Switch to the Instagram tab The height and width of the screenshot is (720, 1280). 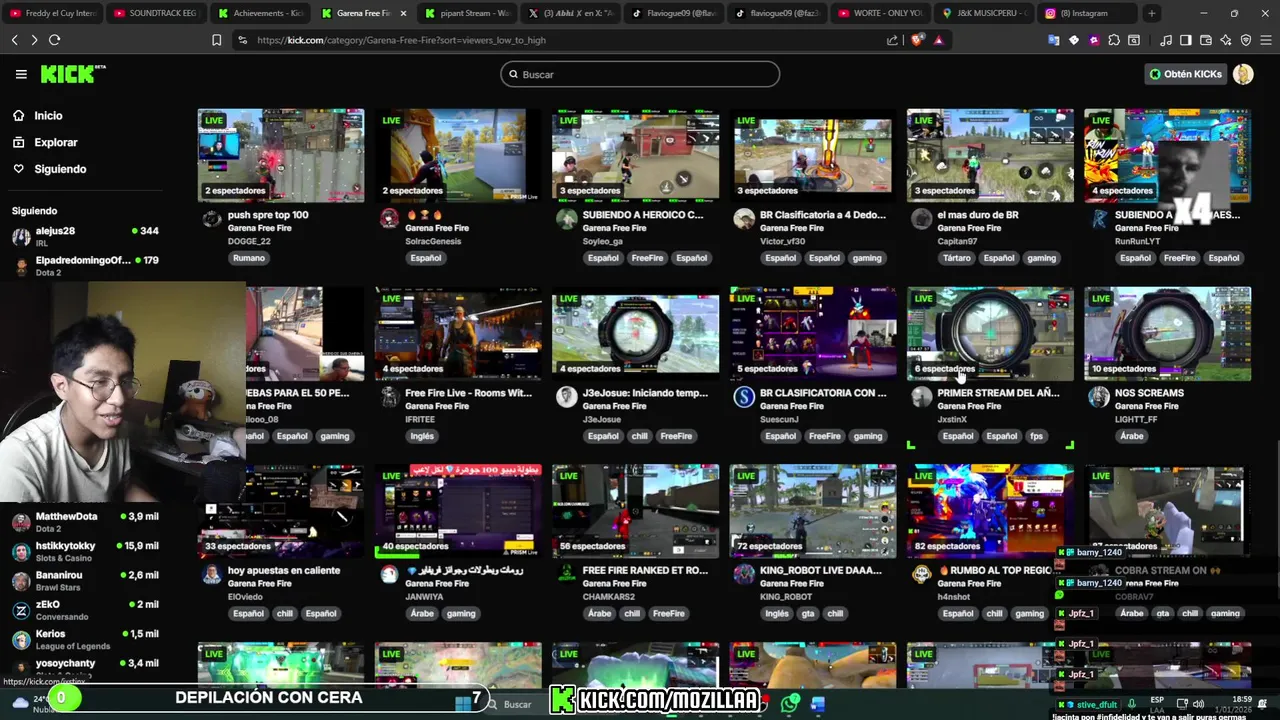pos(1089,13)
